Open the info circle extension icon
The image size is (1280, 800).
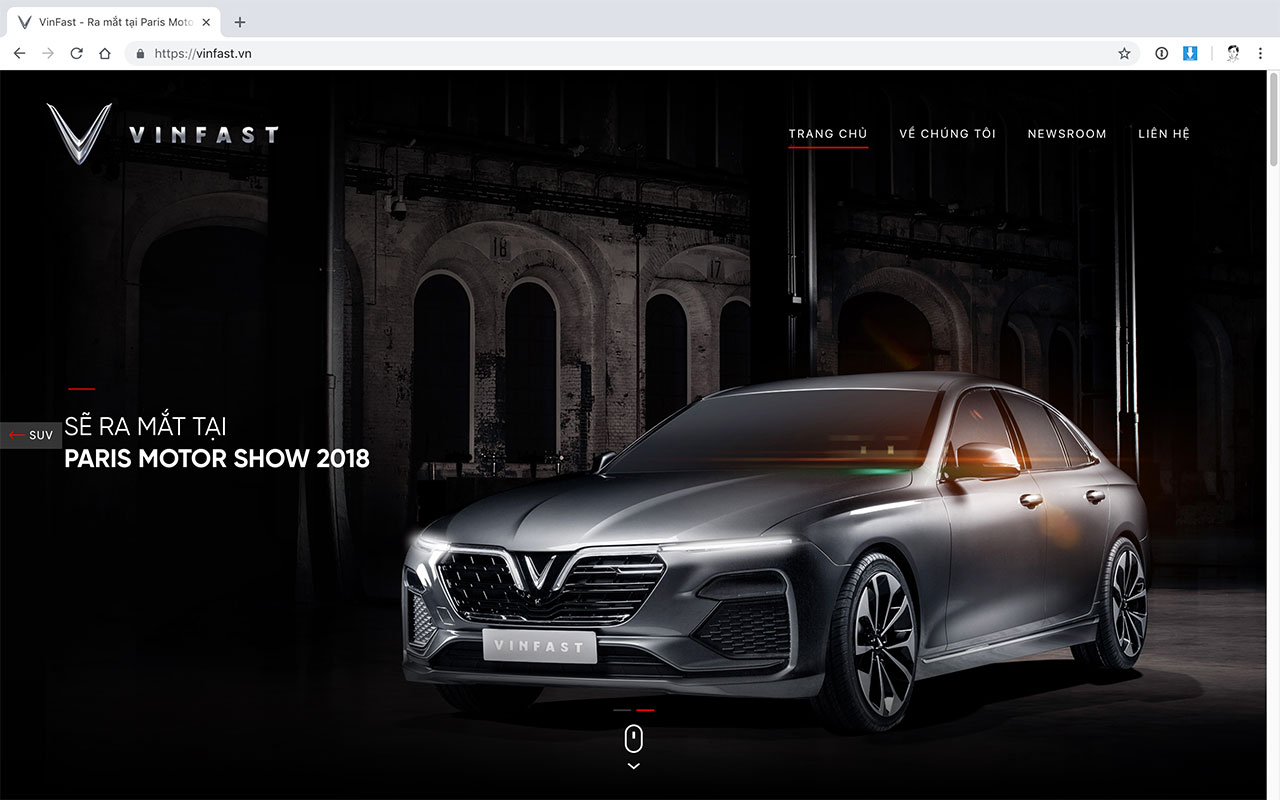pos(1161,54)
